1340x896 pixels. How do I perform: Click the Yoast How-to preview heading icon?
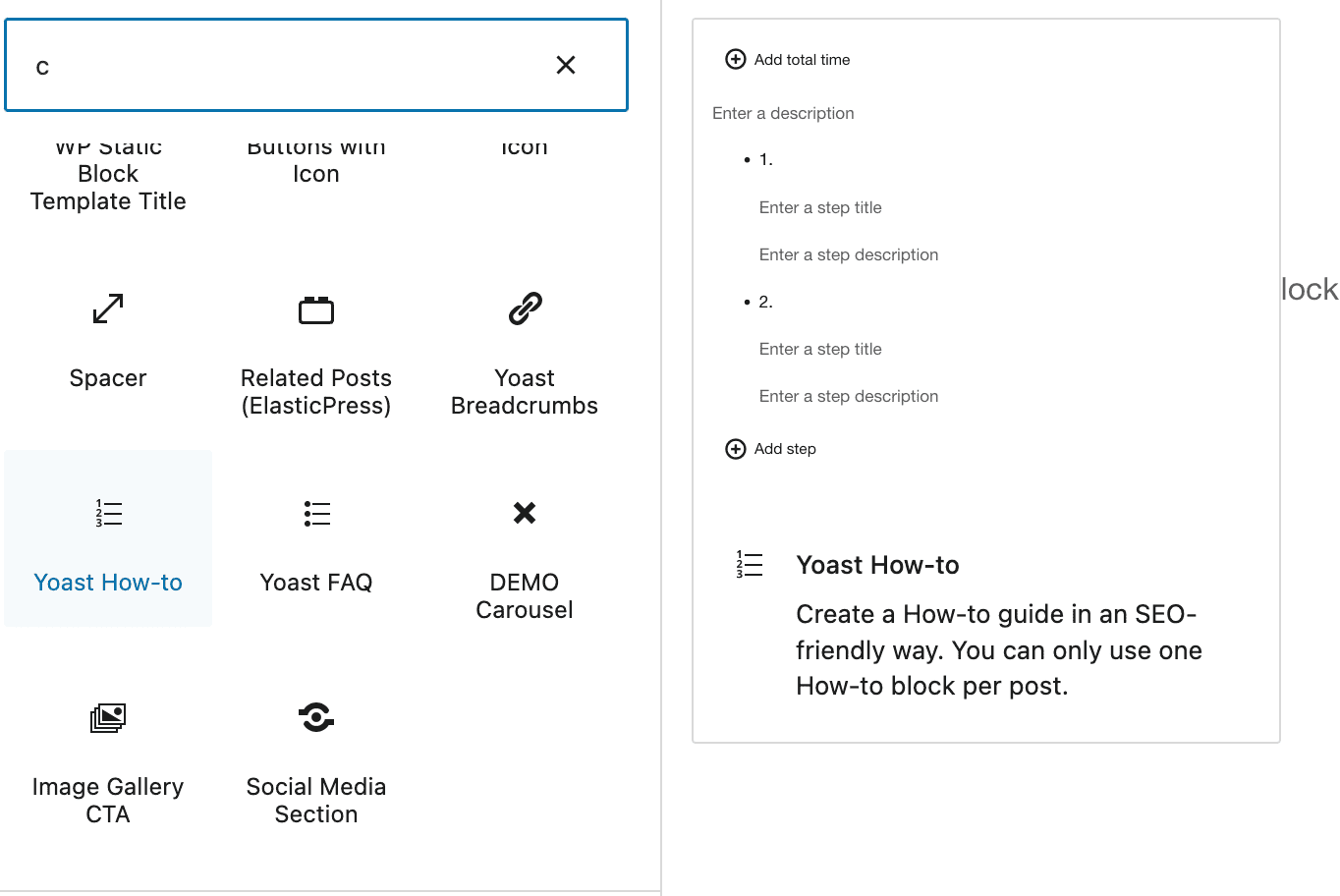coord(749,564)
